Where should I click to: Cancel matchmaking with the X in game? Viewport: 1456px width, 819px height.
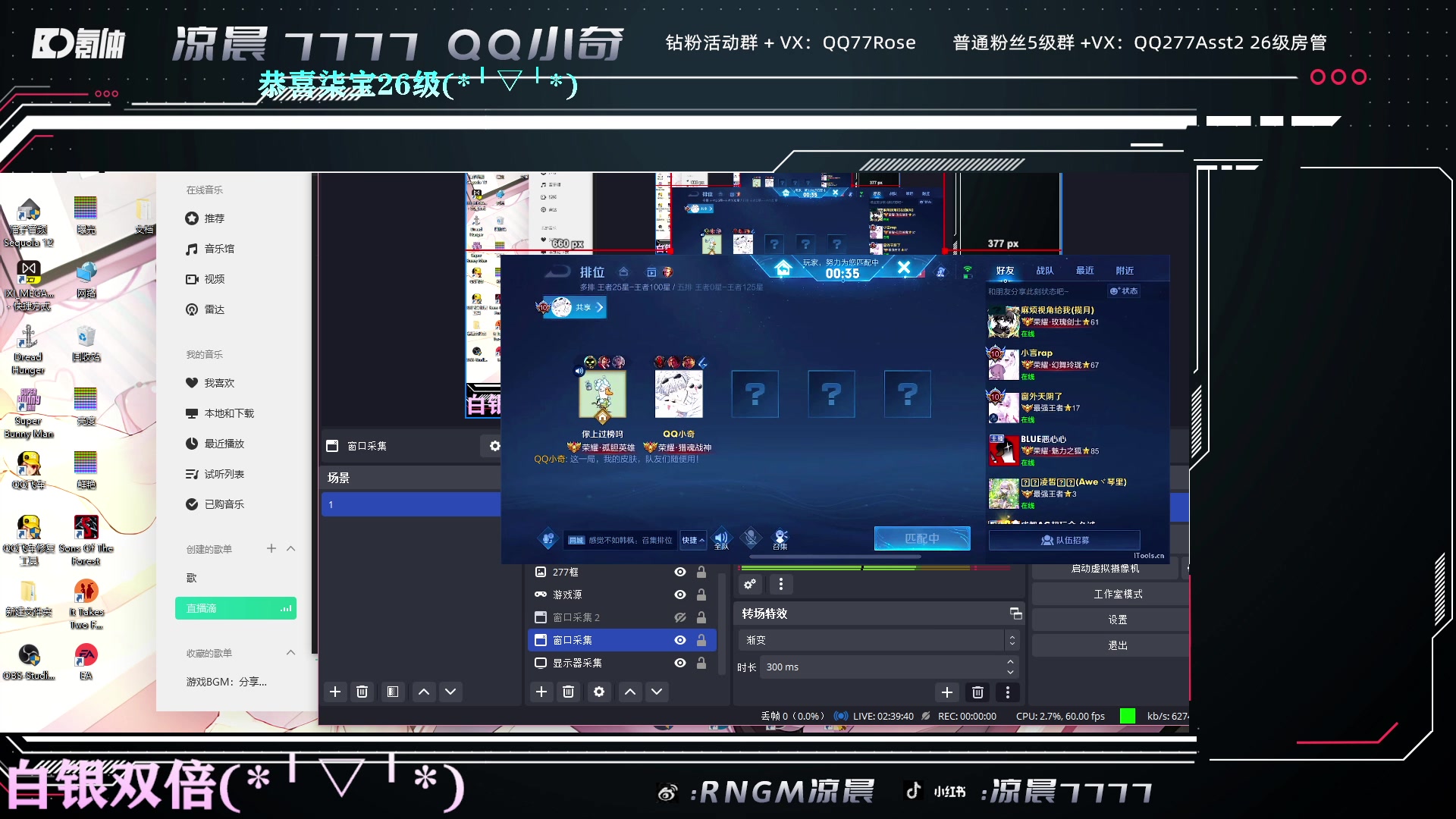[x=904, y=268]
